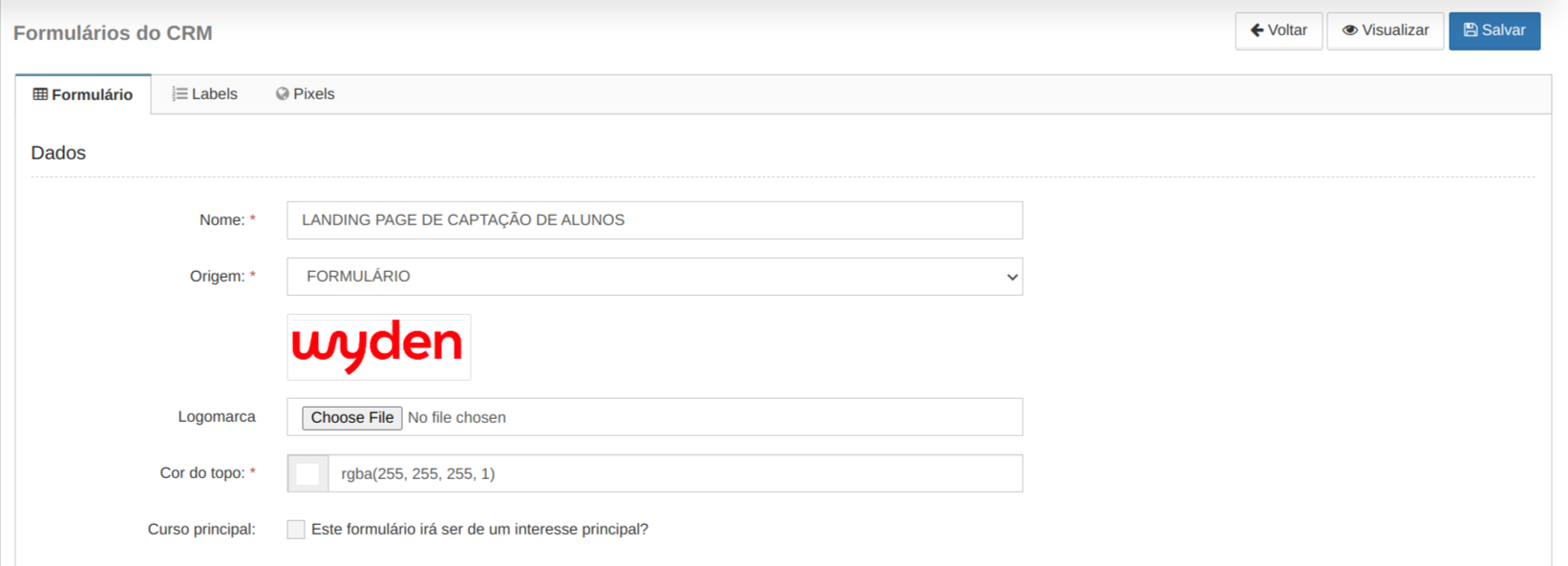The height and width of the screenshot is (566, 1568).
Task: Click the eye icon beside Visualizar
Action: pyautogui.click(x=1350, y=31)
